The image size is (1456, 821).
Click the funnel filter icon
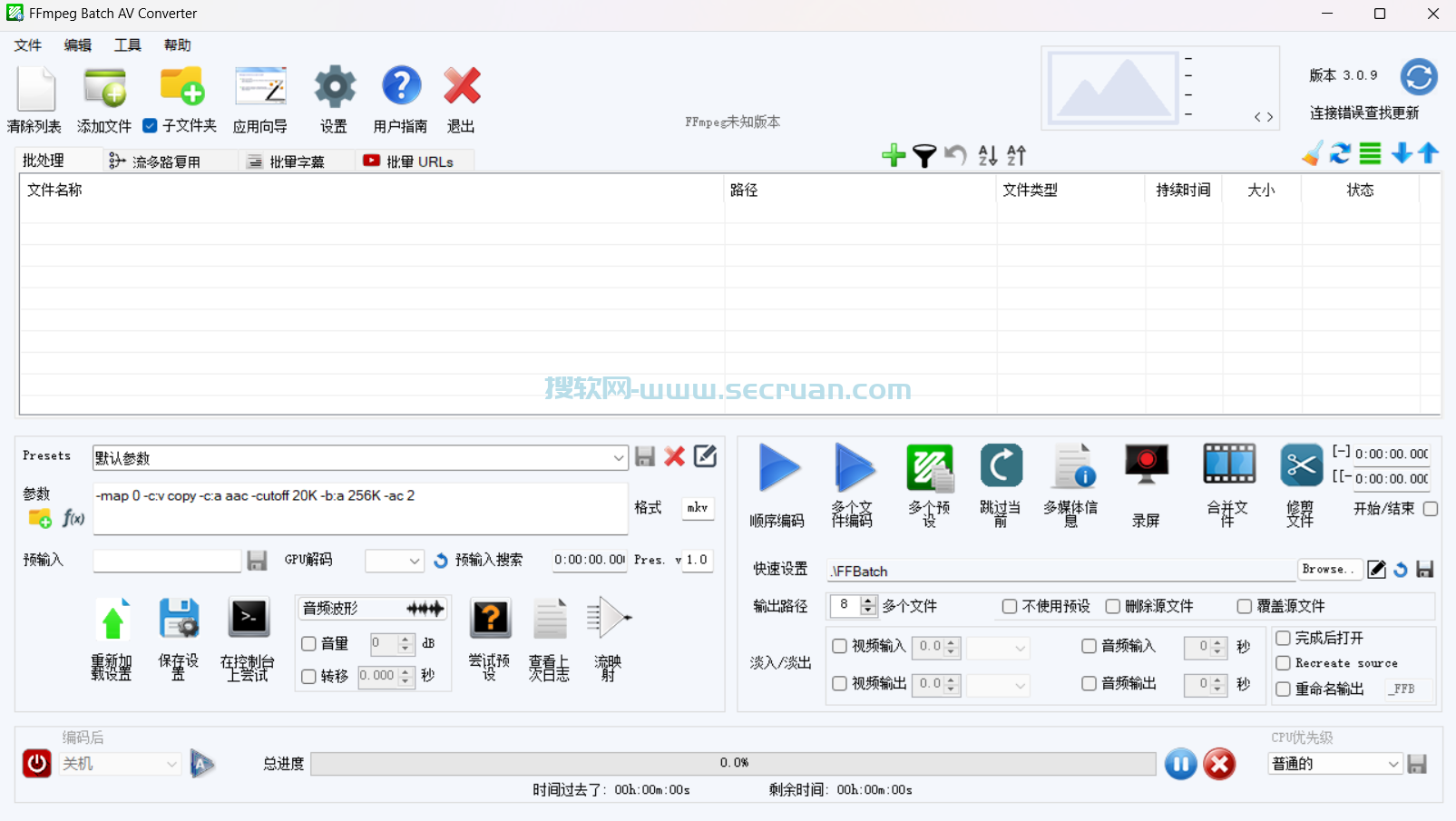point(924,156)
